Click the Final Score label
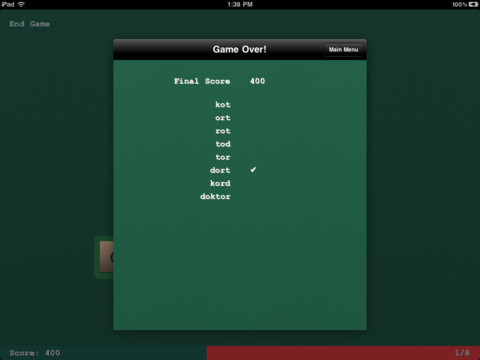This screenshot has width=480, height=360. pos(202,81)
